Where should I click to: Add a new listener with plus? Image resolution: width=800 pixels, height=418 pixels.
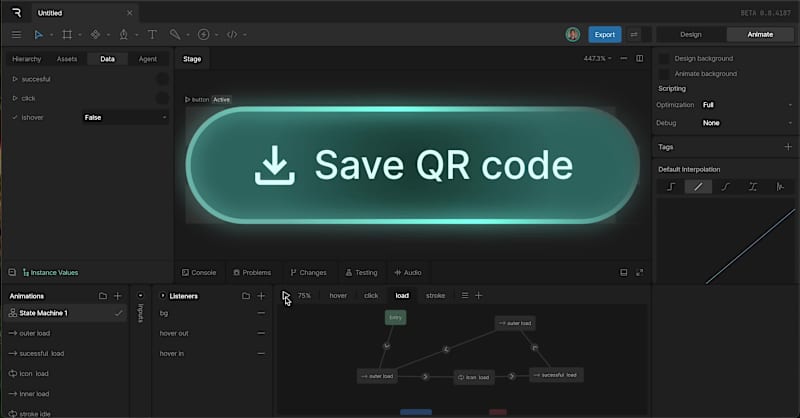click(x=261, y=296)
